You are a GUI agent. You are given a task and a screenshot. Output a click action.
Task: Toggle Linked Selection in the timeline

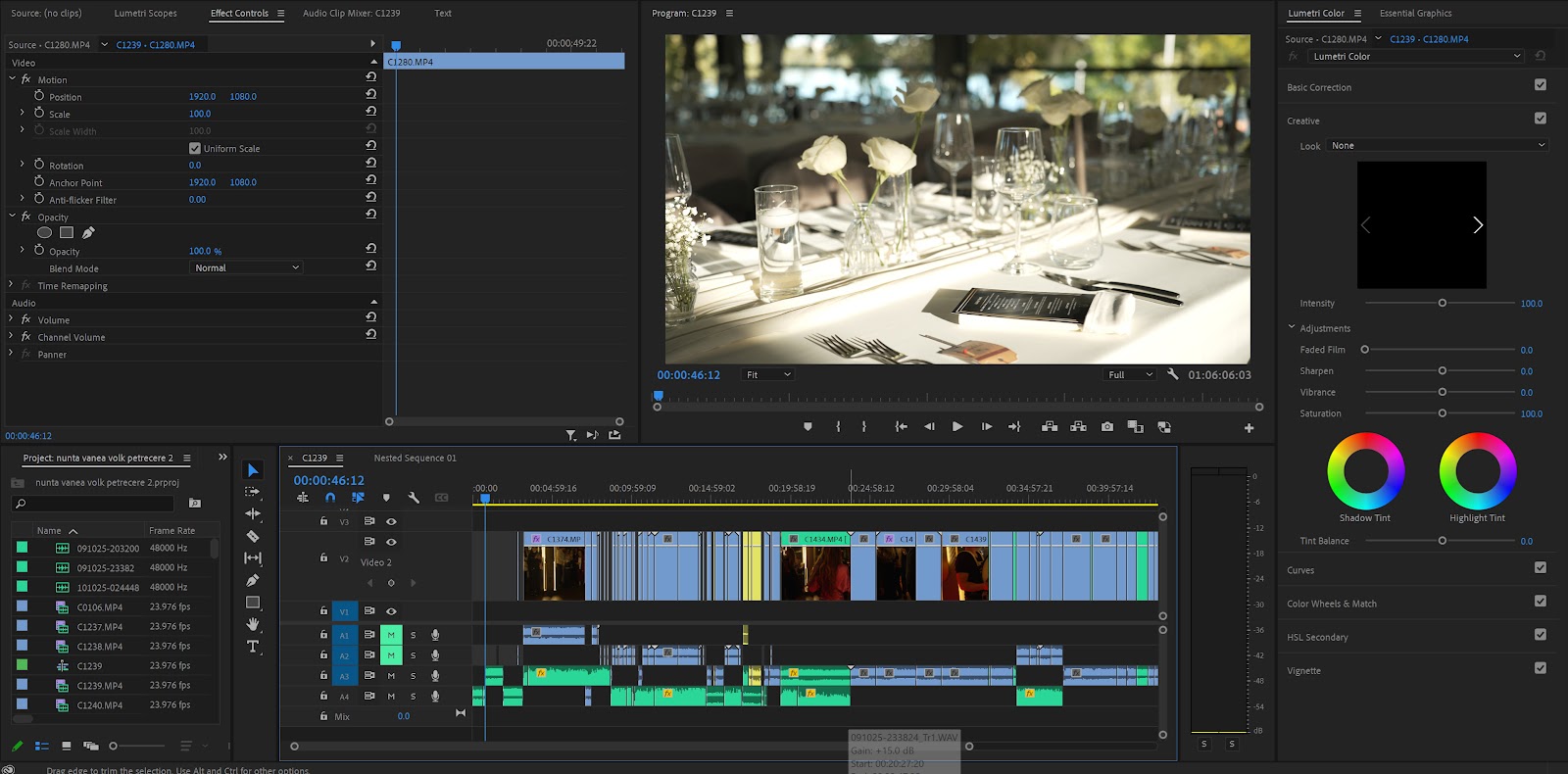pyautogui.click(x=358, y=498)
